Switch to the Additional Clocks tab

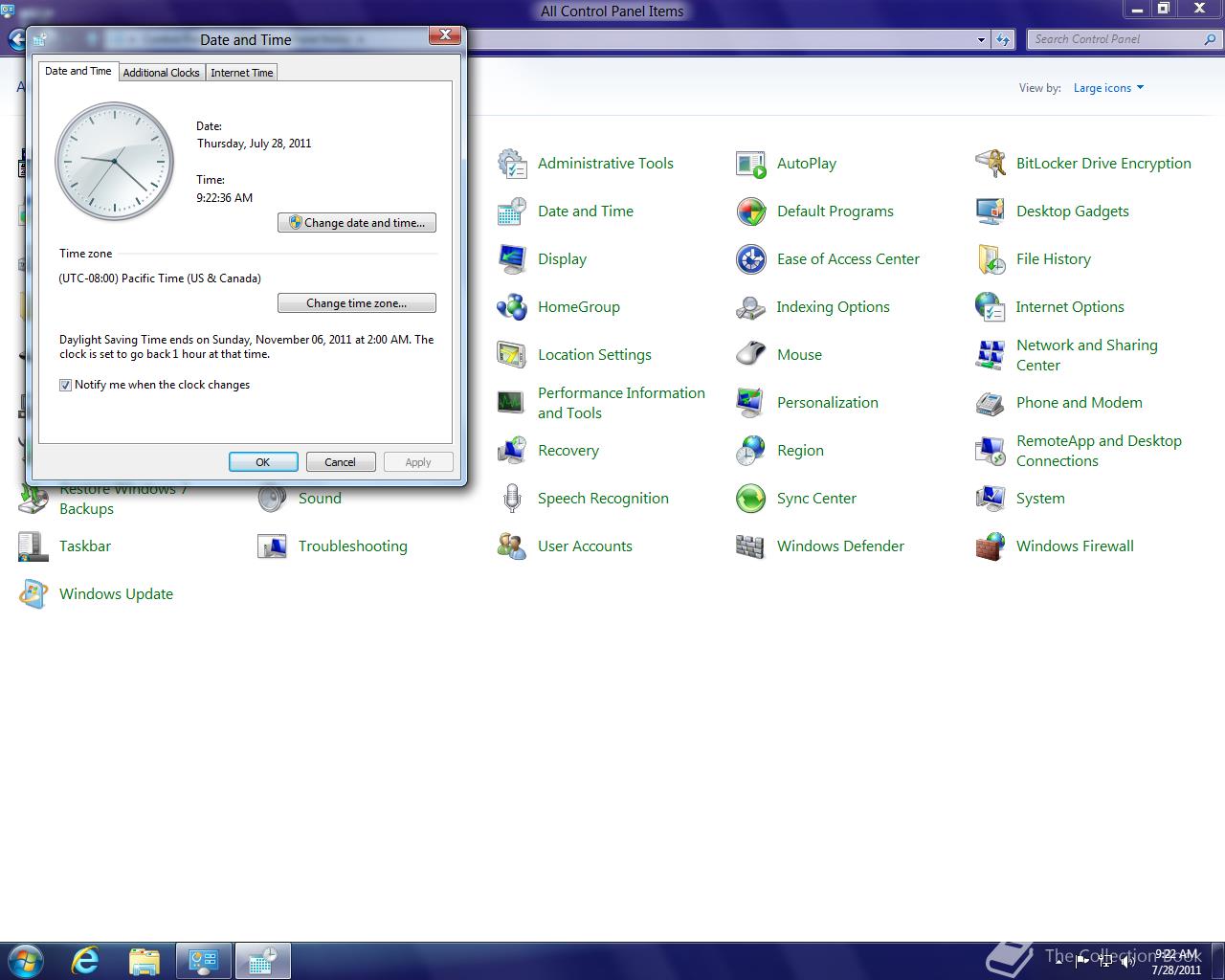pyautogui.click(x=161, y=73)
